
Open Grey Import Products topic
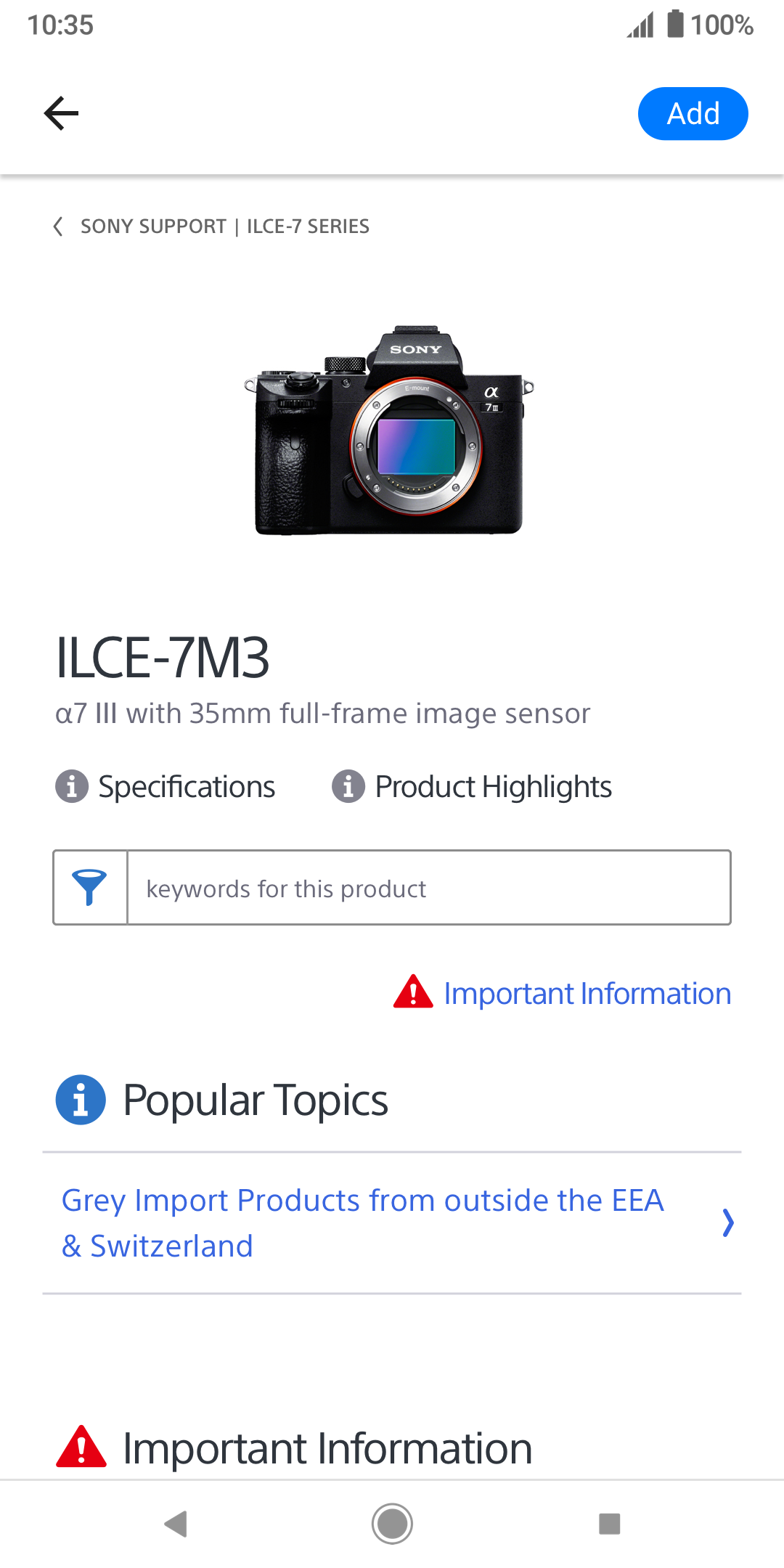point(363,1223)
